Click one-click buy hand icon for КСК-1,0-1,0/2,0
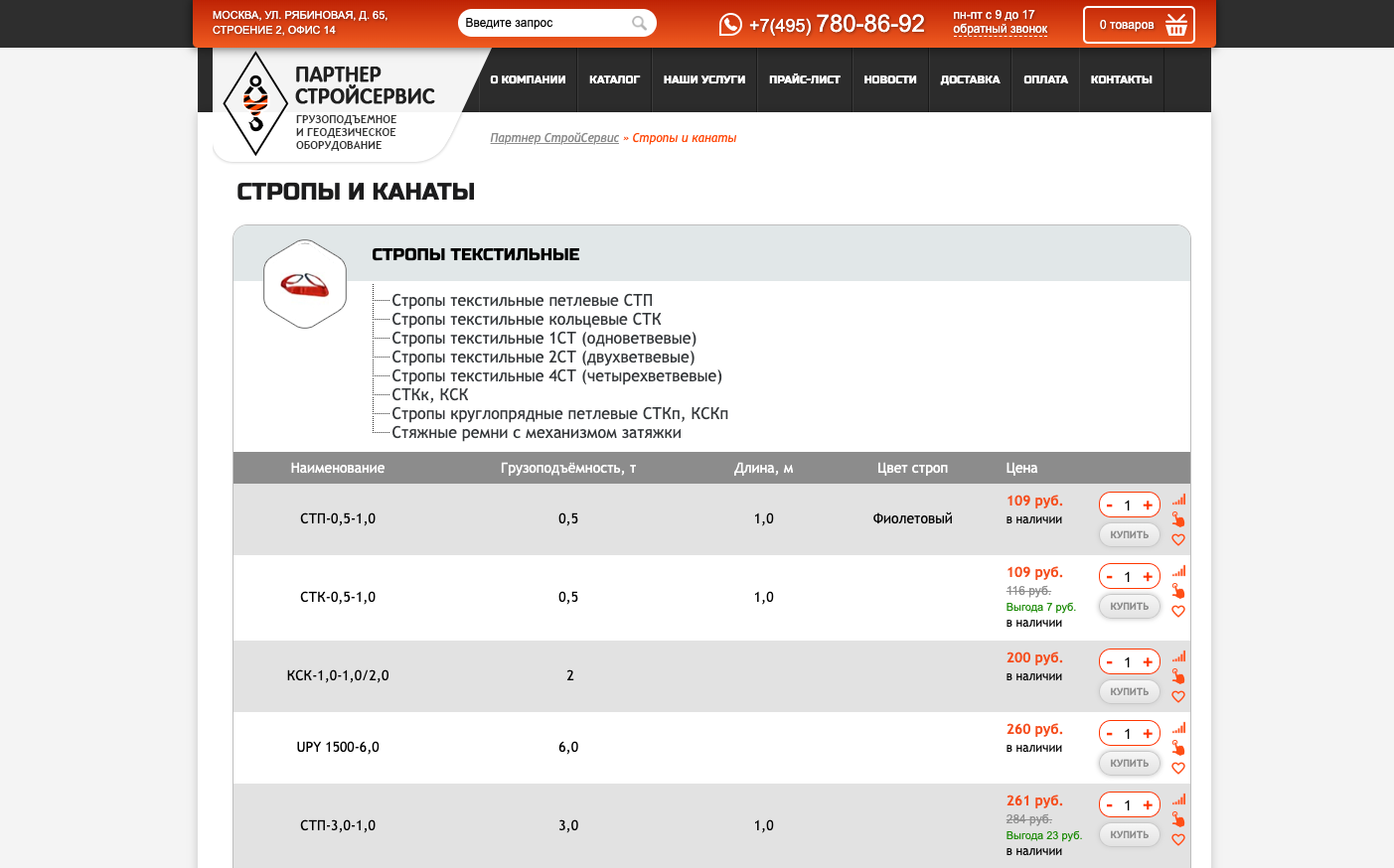The width and height of the screenshot is (1394, 868). click(1178, 676)
